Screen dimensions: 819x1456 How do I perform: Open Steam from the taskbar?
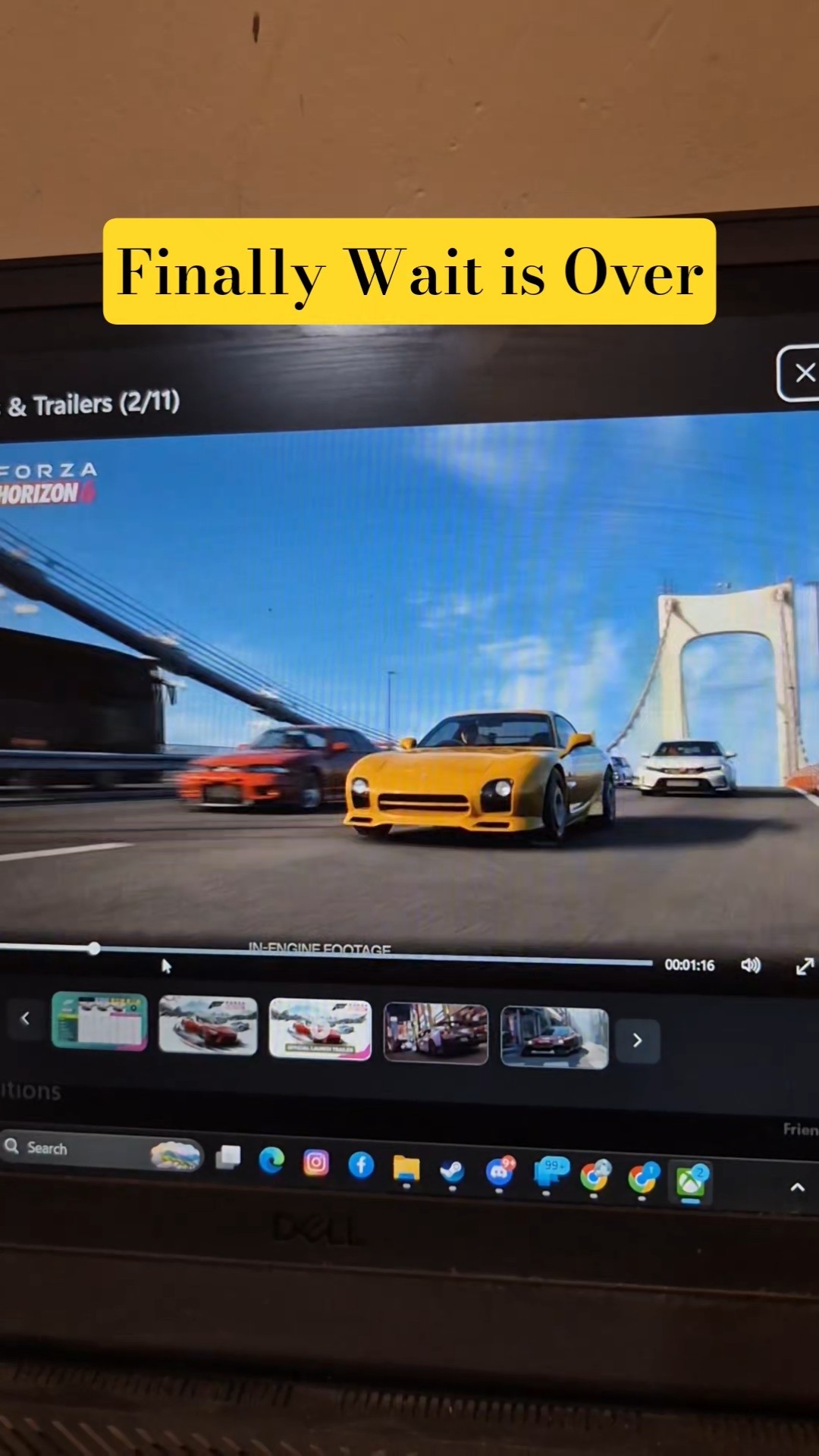[x=453, y=1171]
